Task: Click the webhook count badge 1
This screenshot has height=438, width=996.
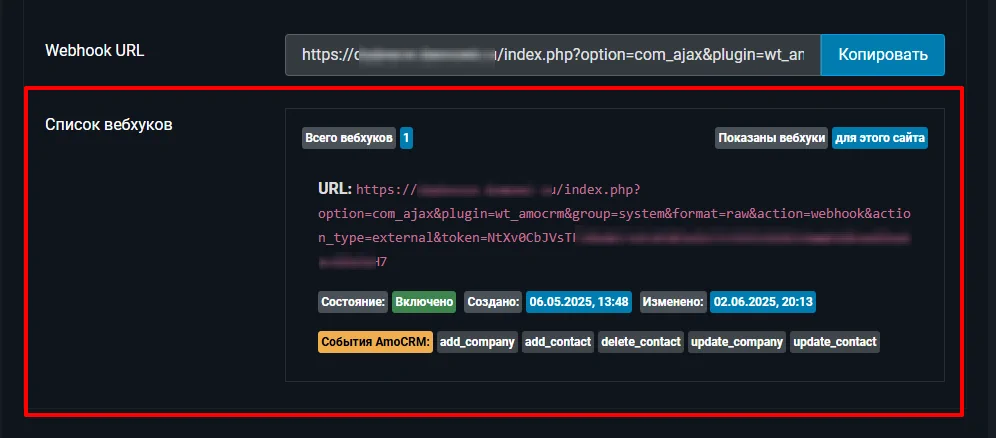Action: click(407, 138)
